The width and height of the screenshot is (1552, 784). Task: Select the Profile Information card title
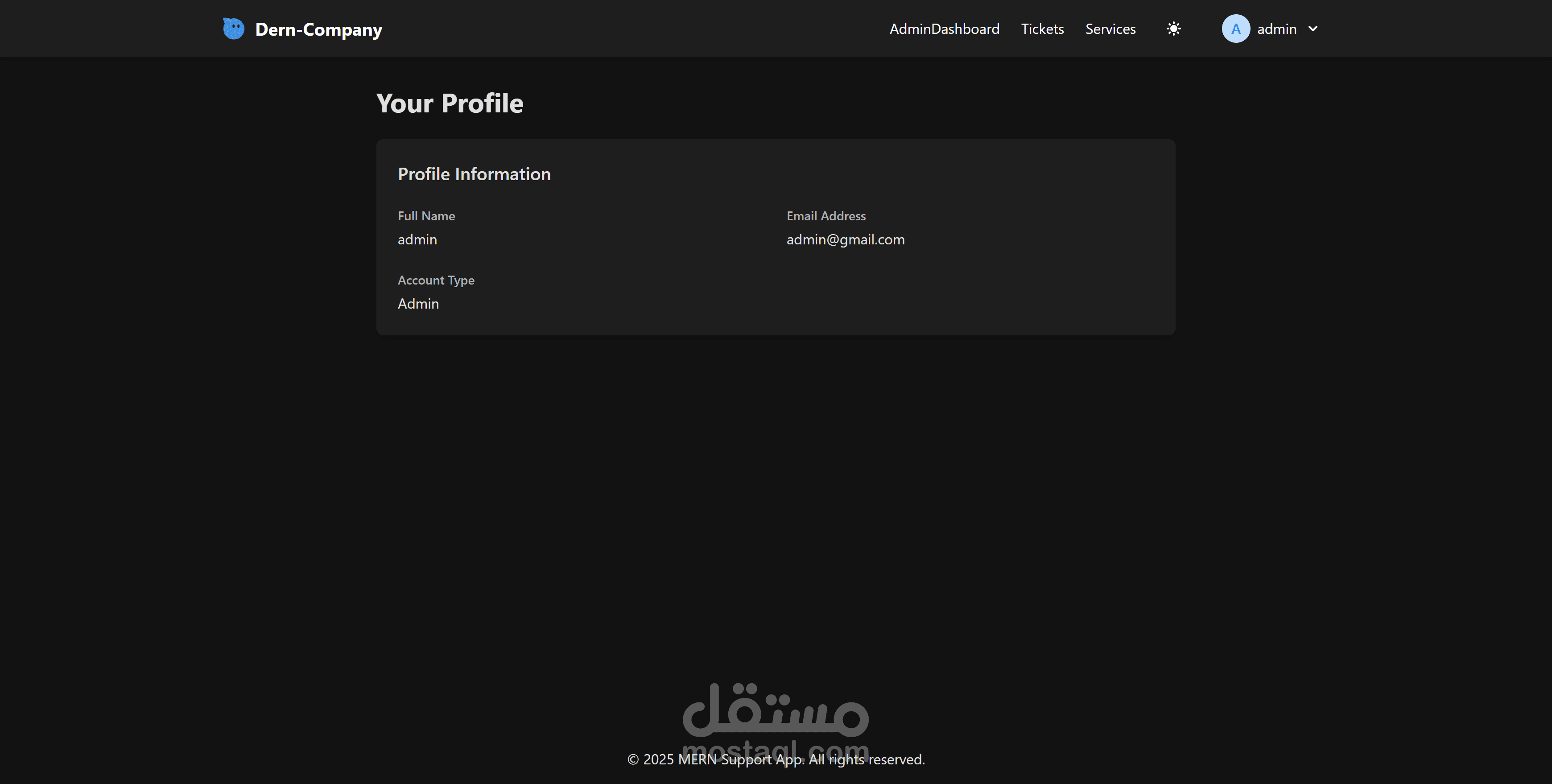click(x=474, y=174)
